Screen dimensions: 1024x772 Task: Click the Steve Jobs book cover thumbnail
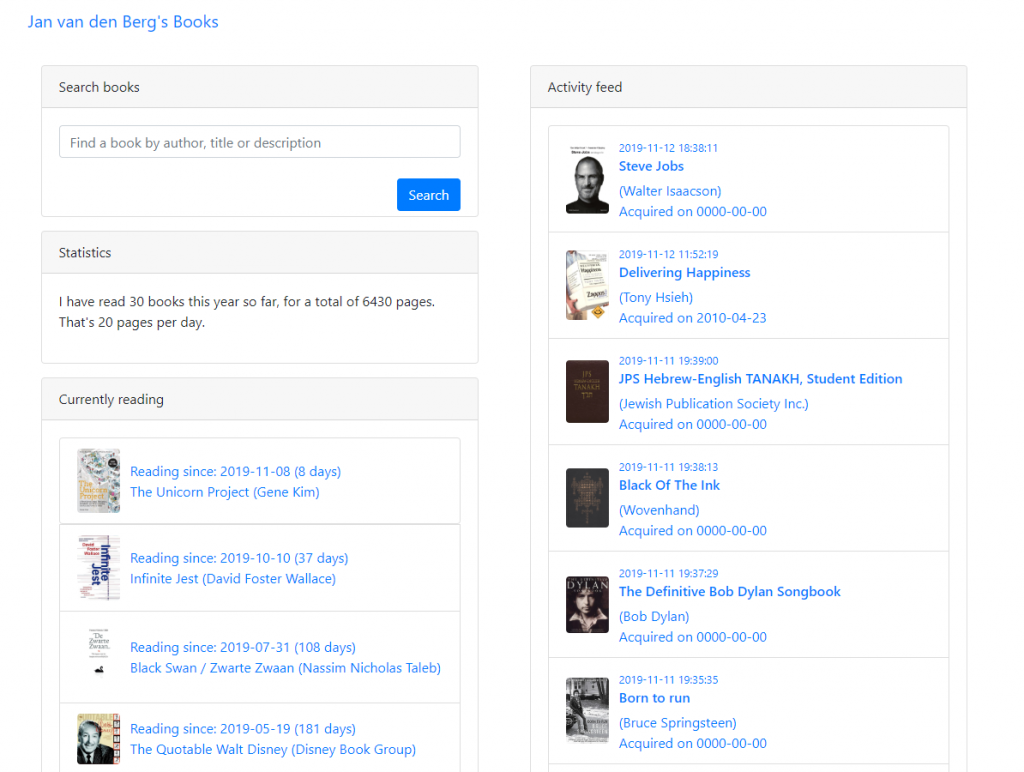pos(587,179)
